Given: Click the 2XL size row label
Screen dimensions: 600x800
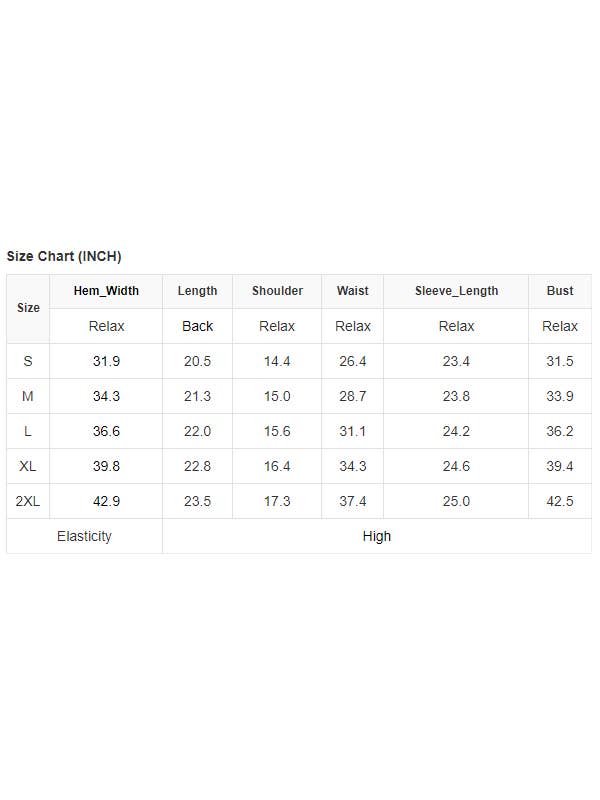Looking at the screenshot, I should [x=28, y=501].
